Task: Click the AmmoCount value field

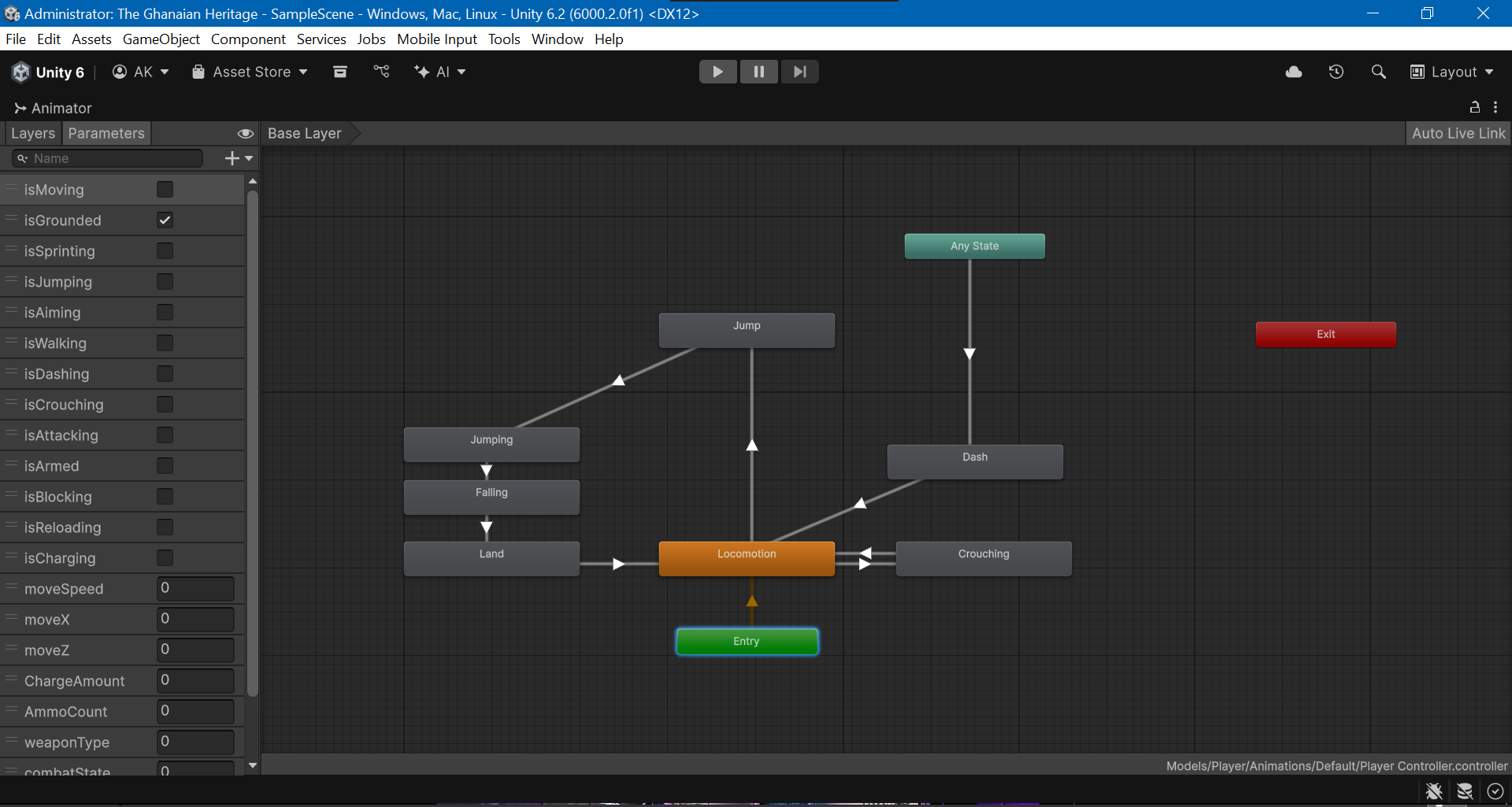Action: (x=195, y=711)
